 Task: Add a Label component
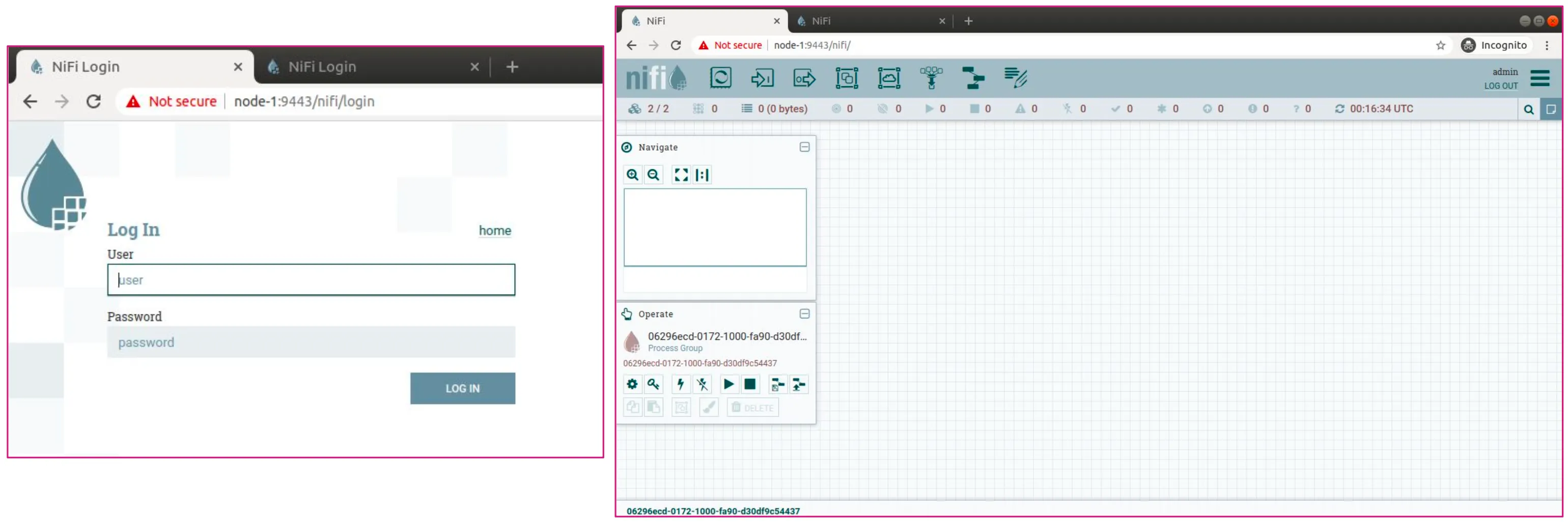click(1015, 78)
